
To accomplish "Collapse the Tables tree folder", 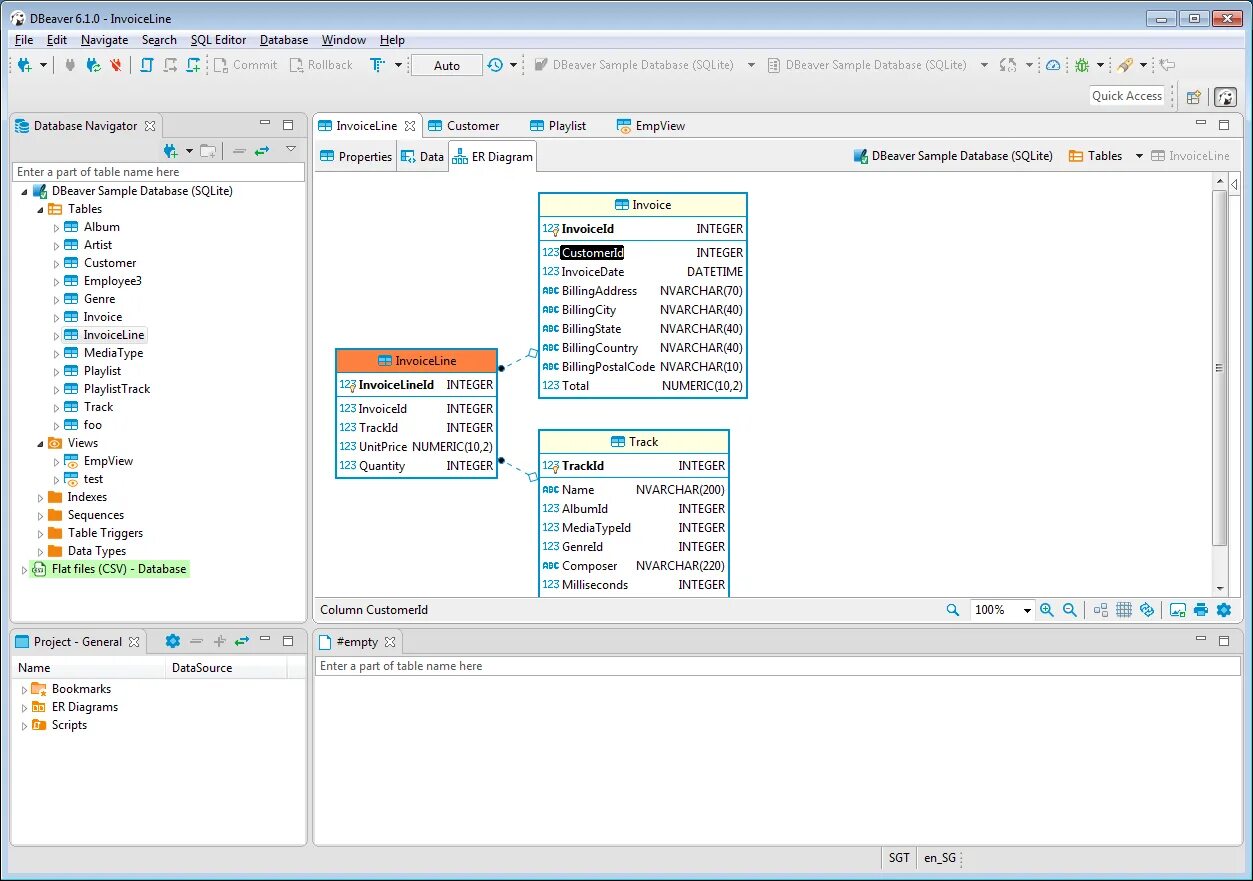I will pos(40,209).
